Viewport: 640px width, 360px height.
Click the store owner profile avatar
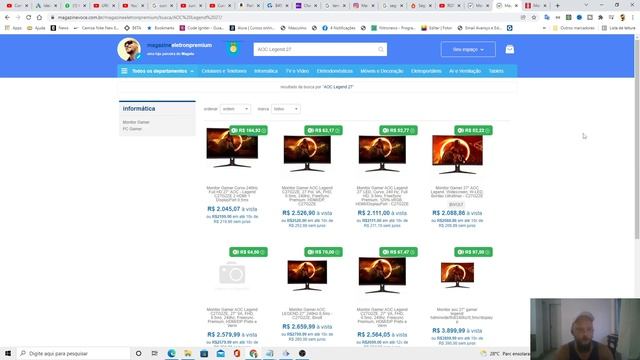(x=129, y=49)
